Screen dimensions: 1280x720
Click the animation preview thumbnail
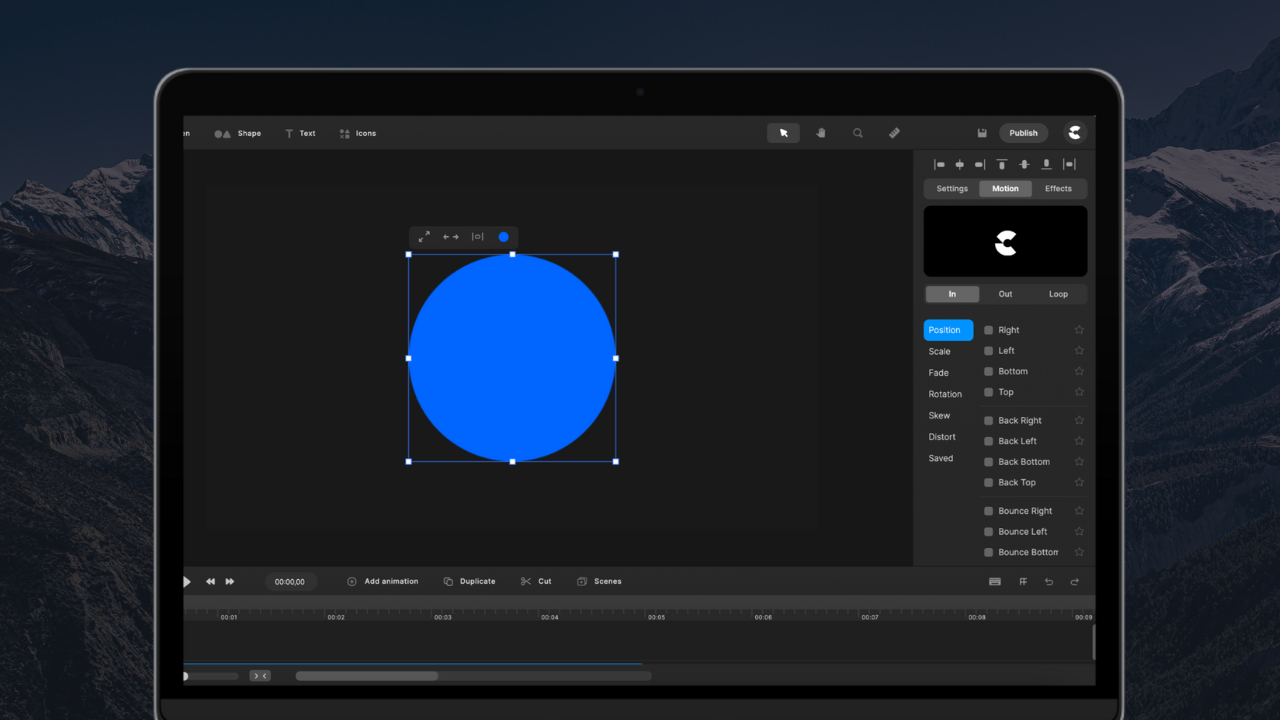click(x=1005, y=241)
